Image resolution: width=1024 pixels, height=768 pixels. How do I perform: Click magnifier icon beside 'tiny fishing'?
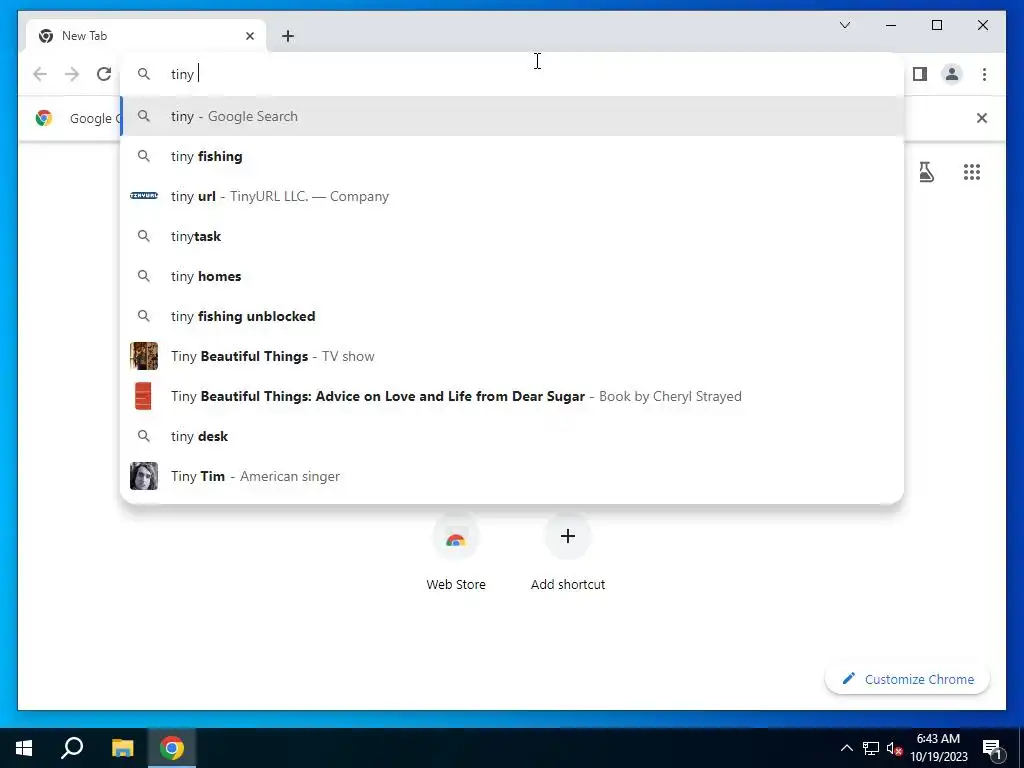(144, 156)
